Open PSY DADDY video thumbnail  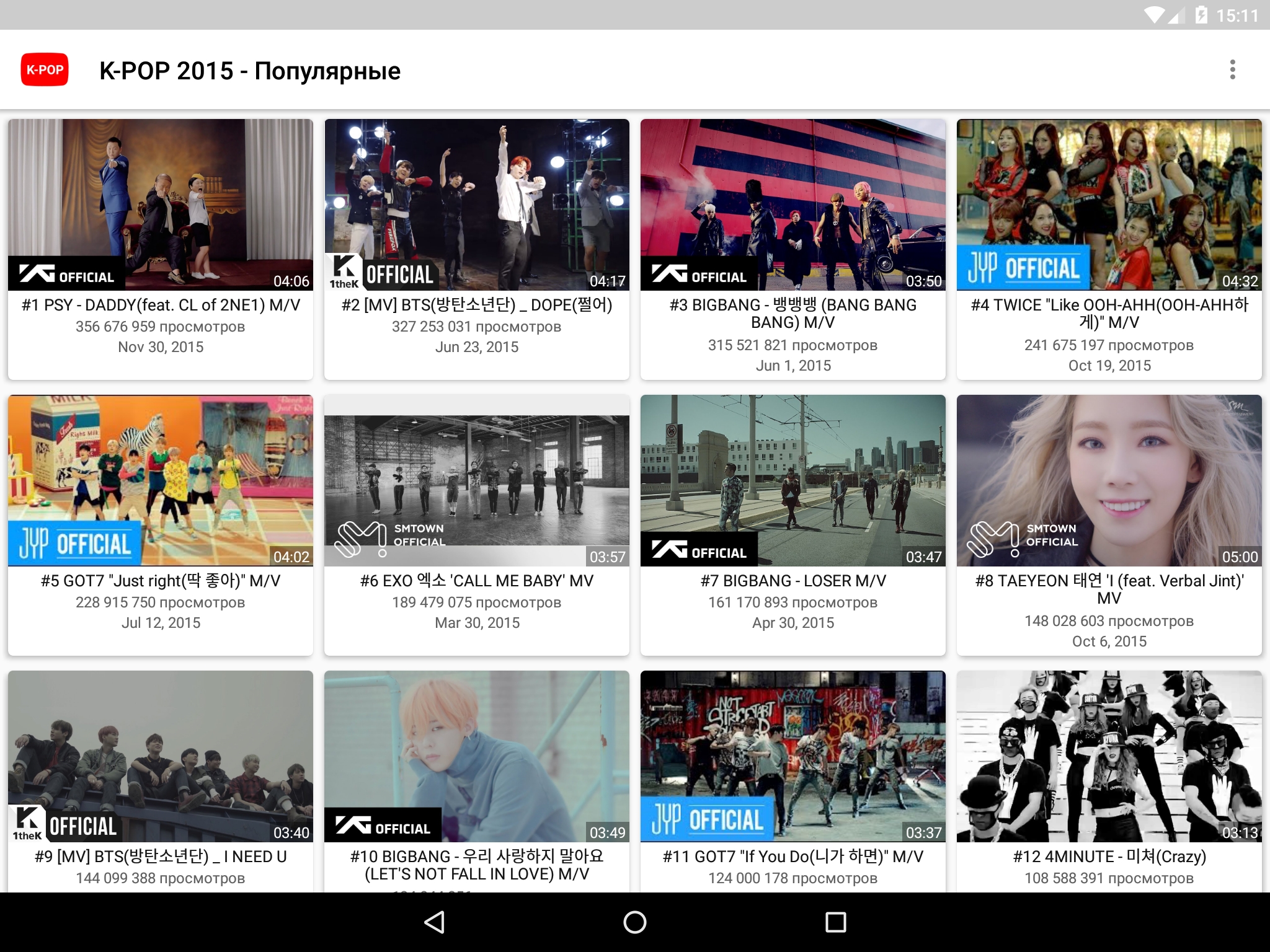click(161, 205)
